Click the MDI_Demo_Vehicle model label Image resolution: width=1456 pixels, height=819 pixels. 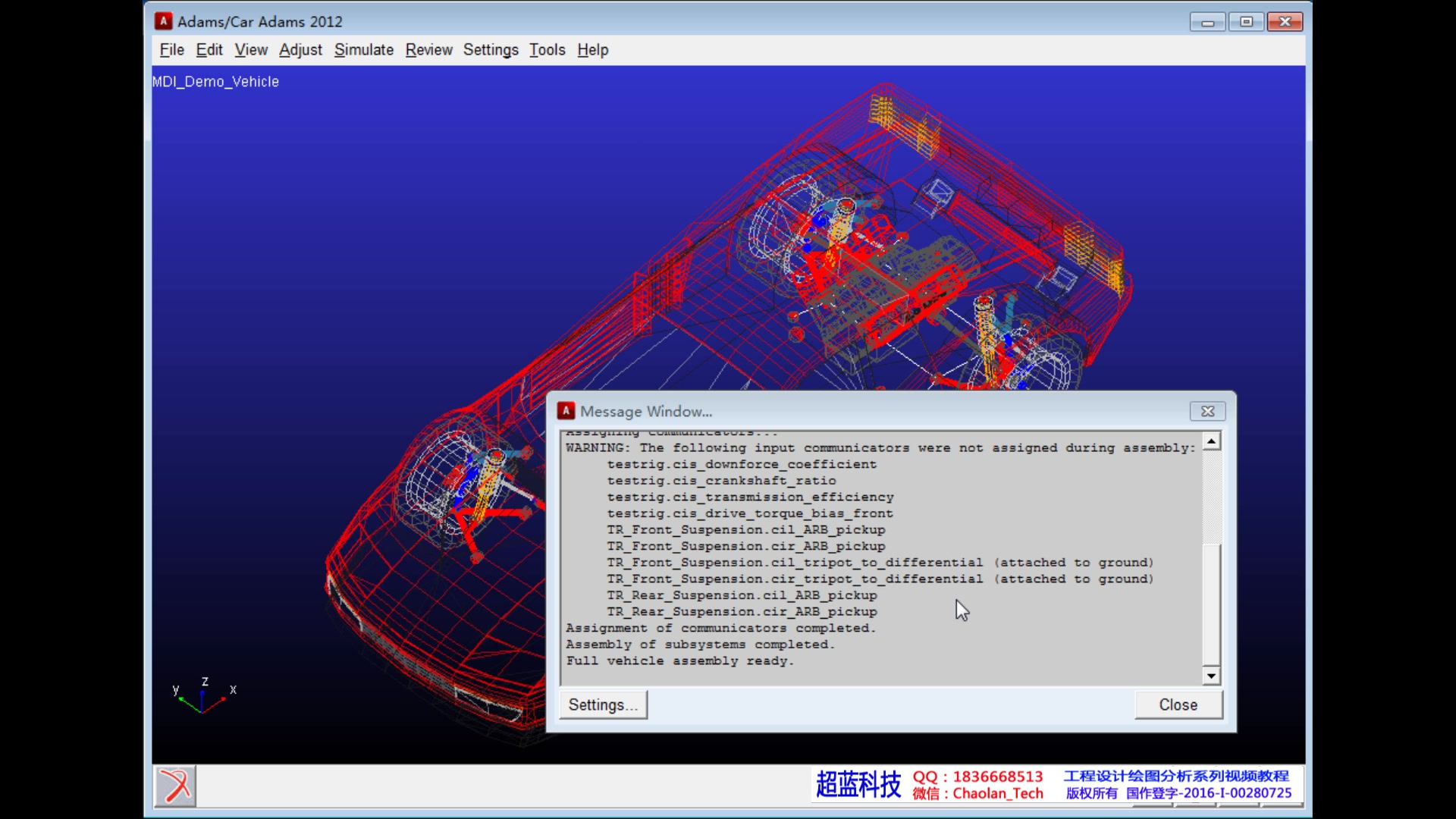tap(215, 82)
